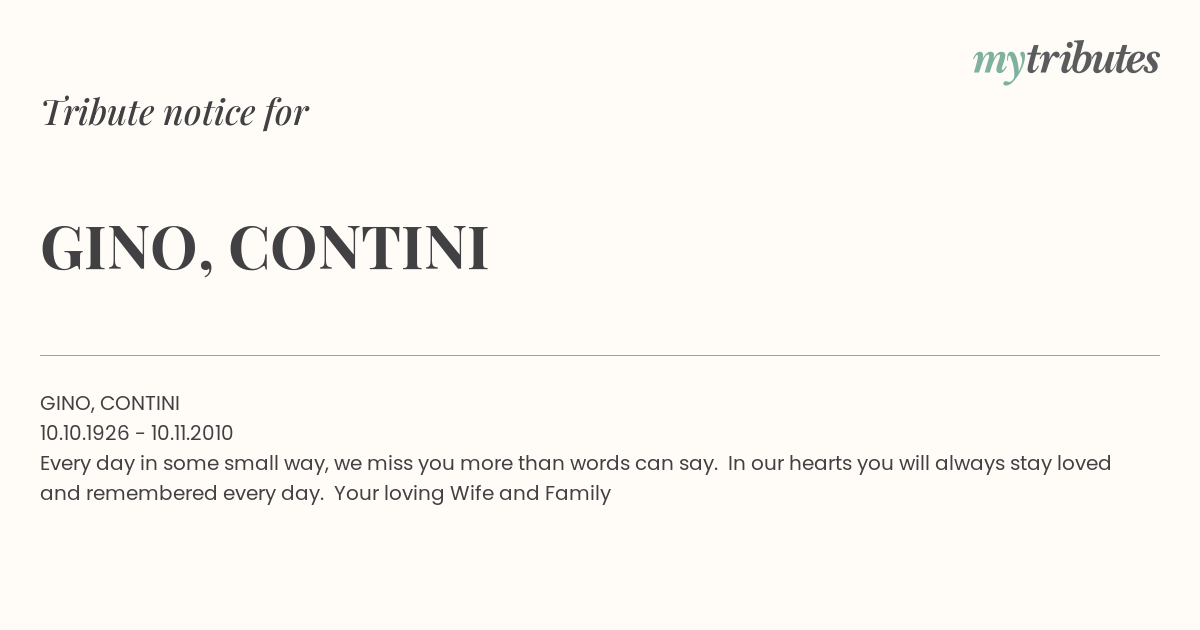
Task: Click the dash between the two dates
Action: point(140,434)
